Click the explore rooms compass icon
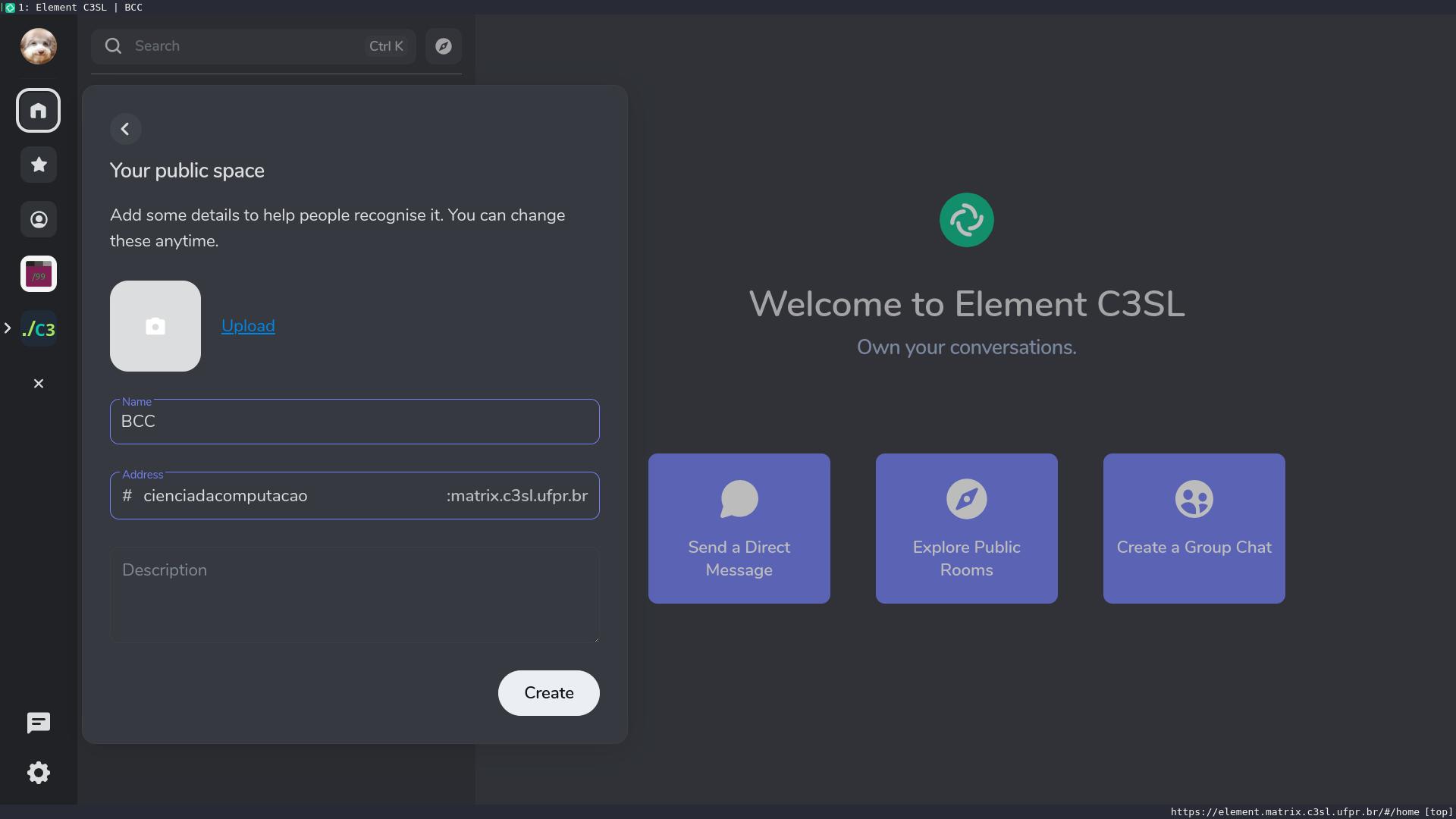Image resolution: width=1456 pixels, height=819 pixels. coord(444,46)
